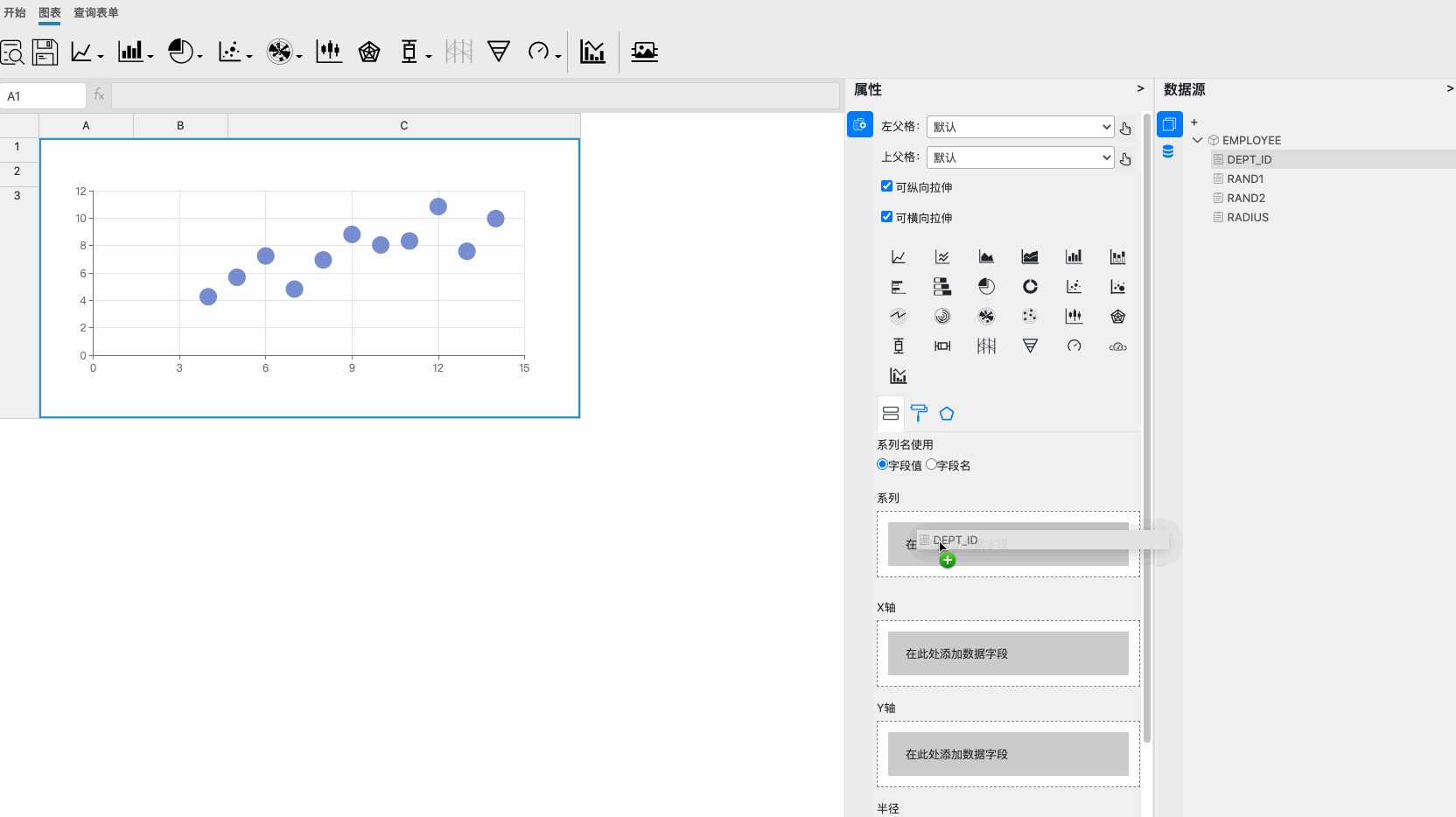Toggle the 可横向拉伸 checkbox

click(886, 217)
